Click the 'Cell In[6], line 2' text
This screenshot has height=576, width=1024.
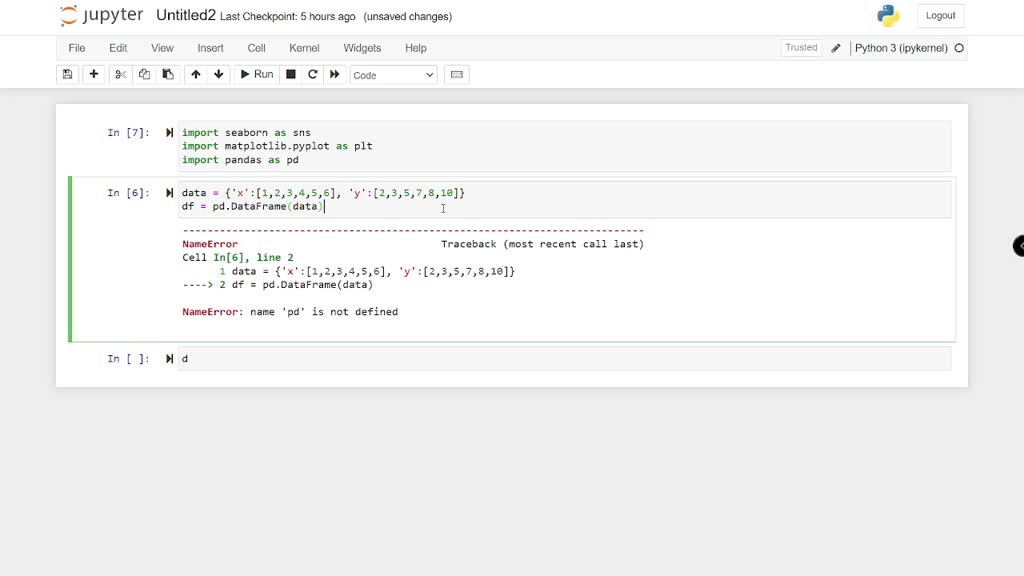(238, 257)
